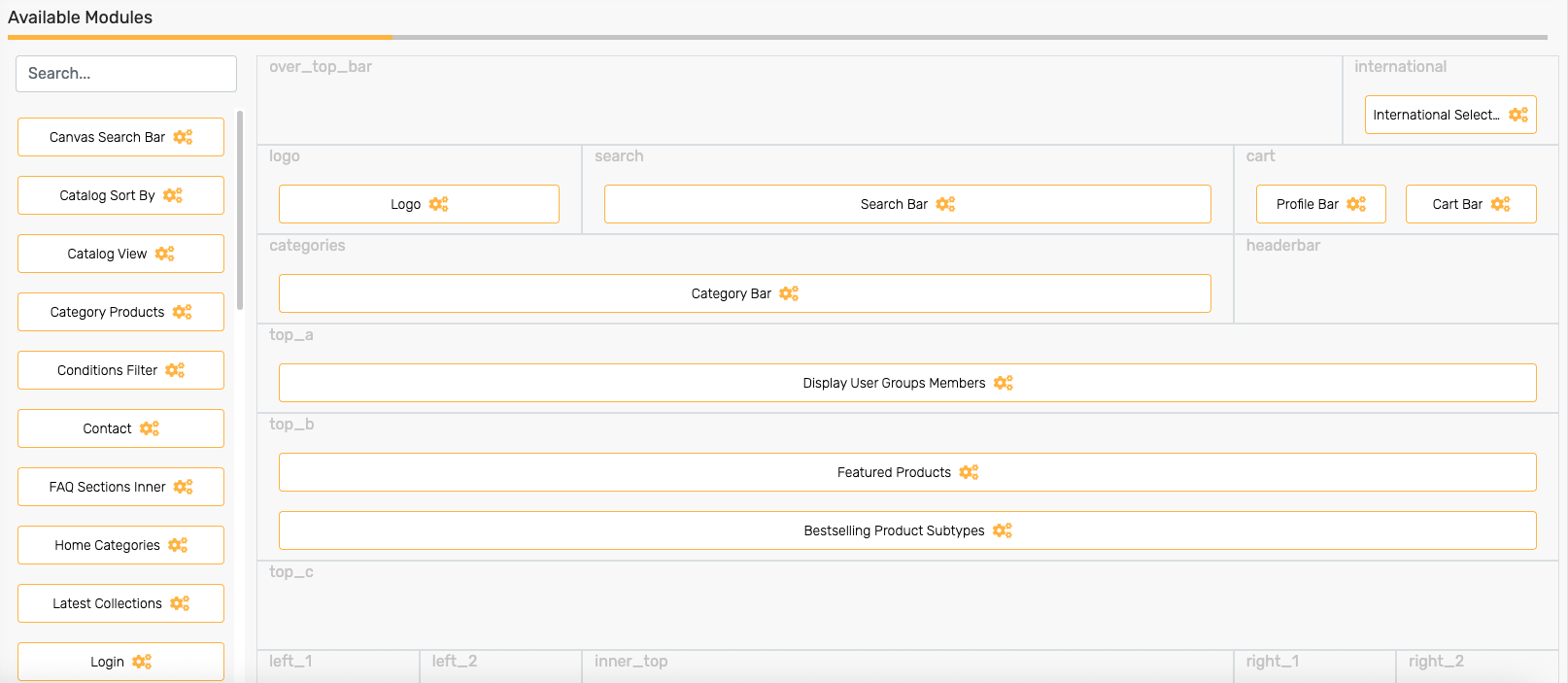Click the International Select module box
1568x683 pixels.
tap(1450, 115)
